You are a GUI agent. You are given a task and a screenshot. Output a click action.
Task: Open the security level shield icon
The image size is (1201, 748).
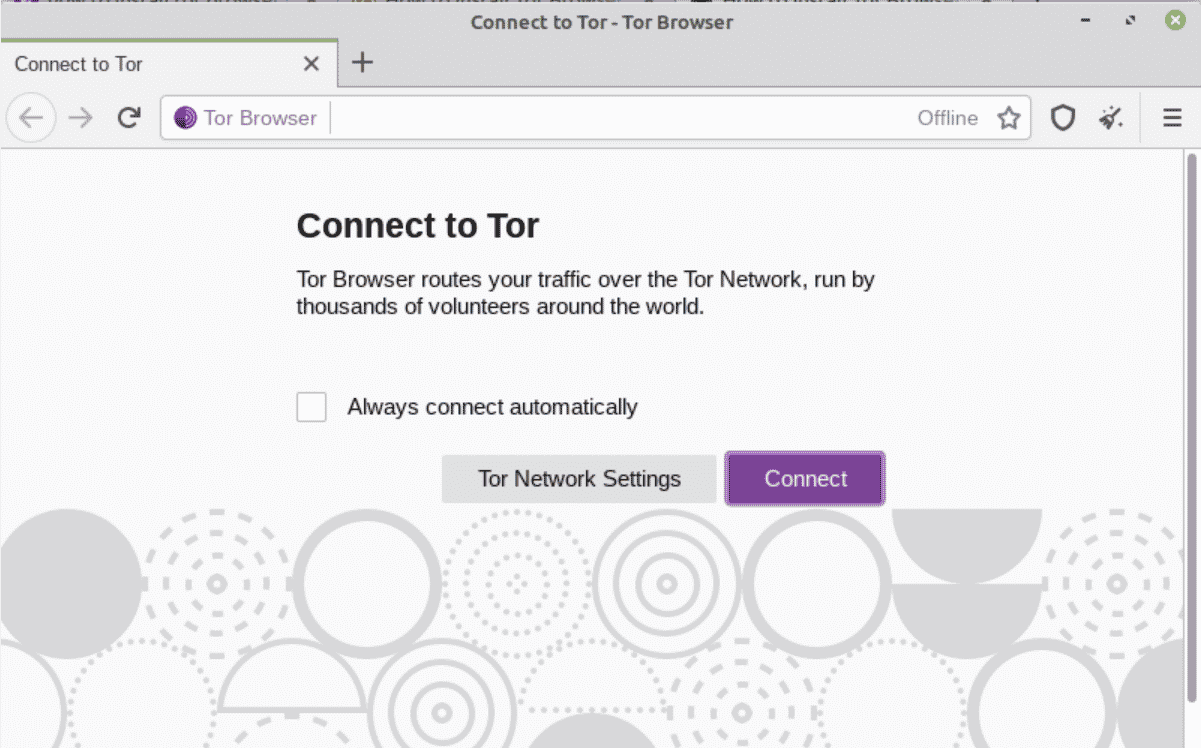[x=1062, y=118]
